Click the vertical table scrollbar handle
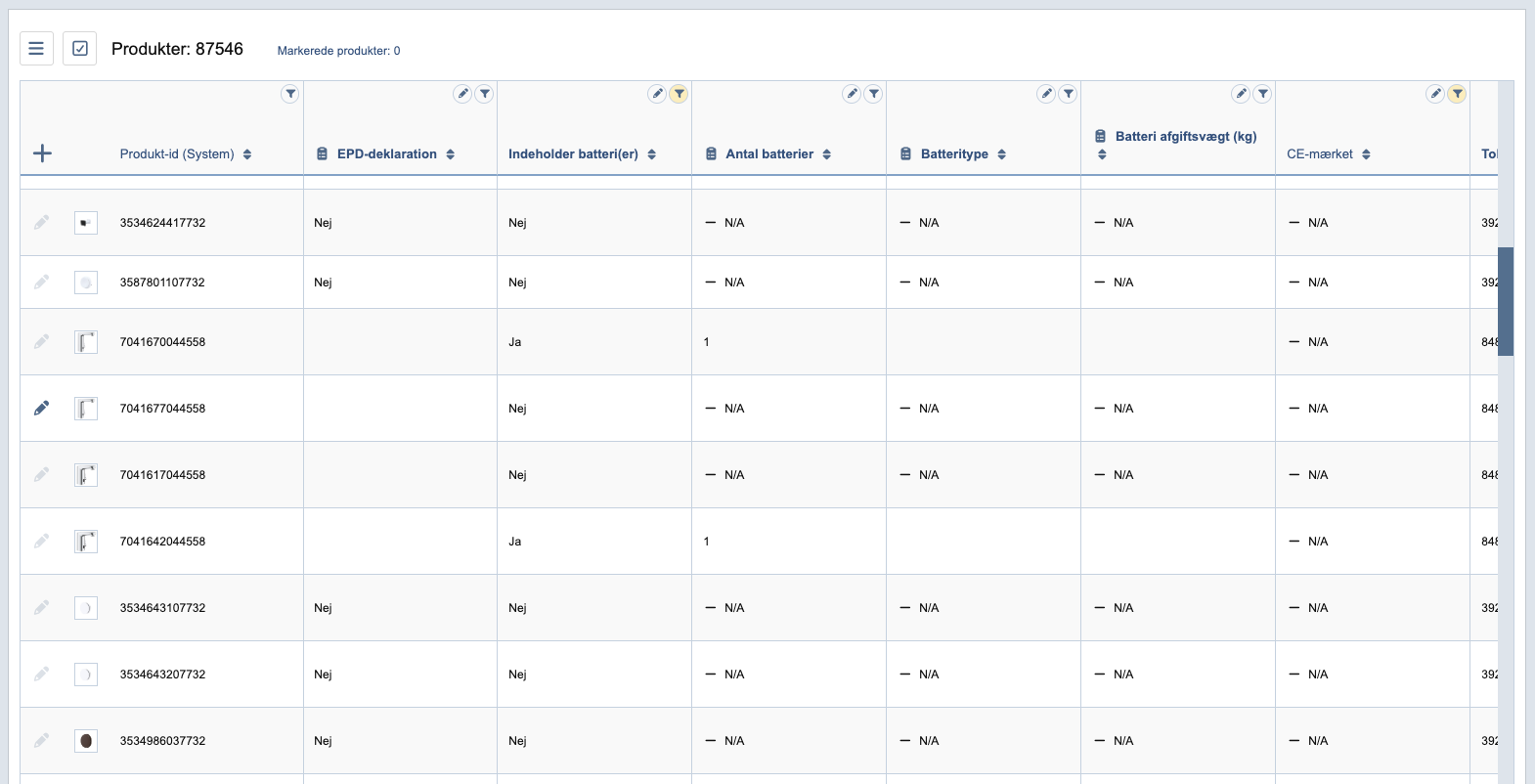The width and height of the screenshot is (1535, 784). pos(1506,301)
